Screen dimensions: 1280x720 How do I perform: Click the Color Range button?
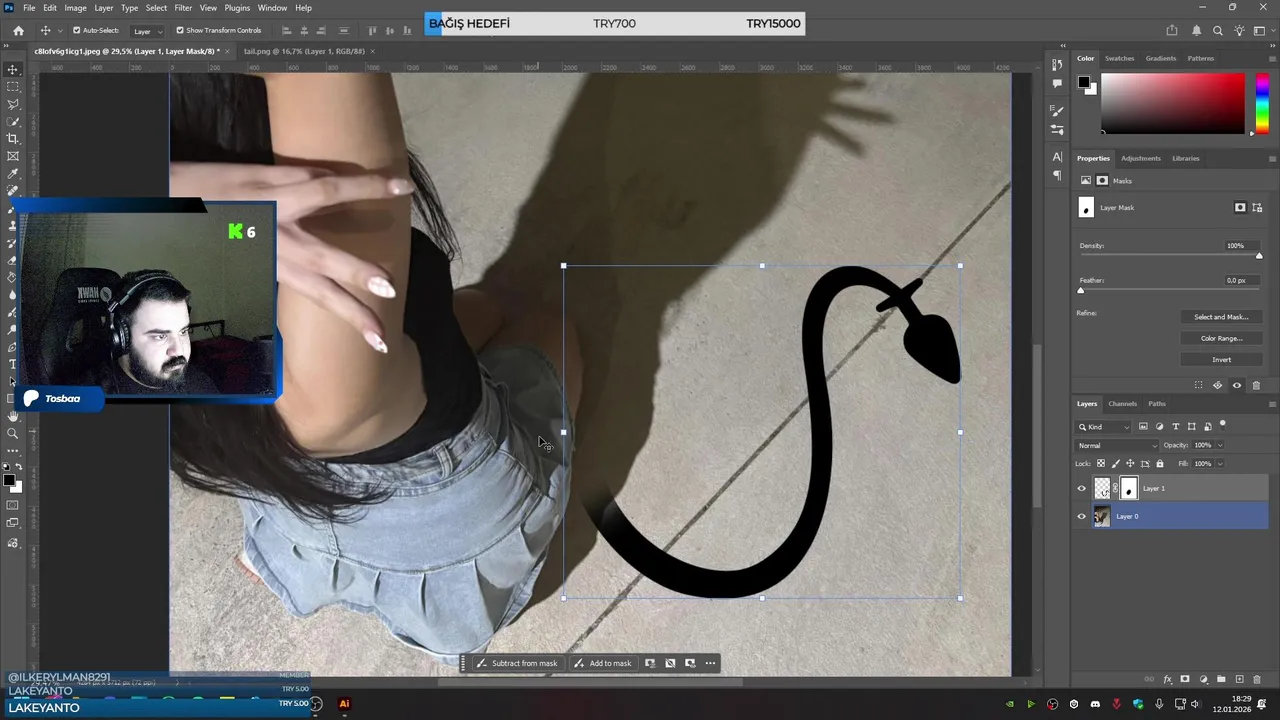tap(1221, 338)
